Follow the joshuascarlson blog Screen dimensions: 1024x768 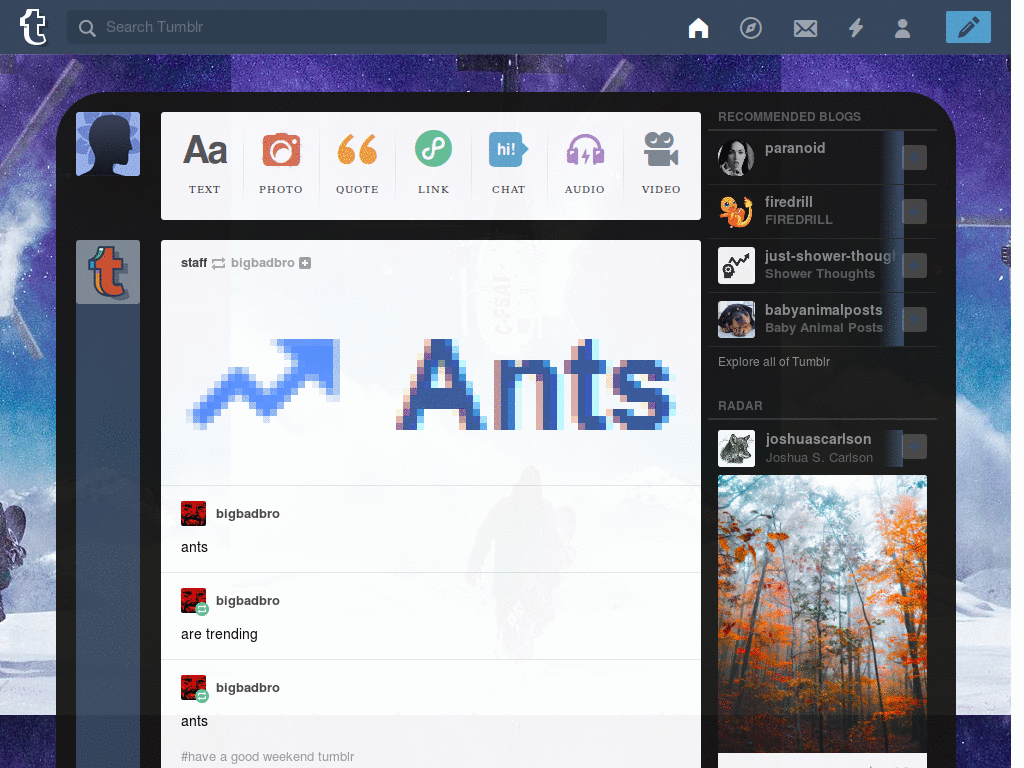914,447
